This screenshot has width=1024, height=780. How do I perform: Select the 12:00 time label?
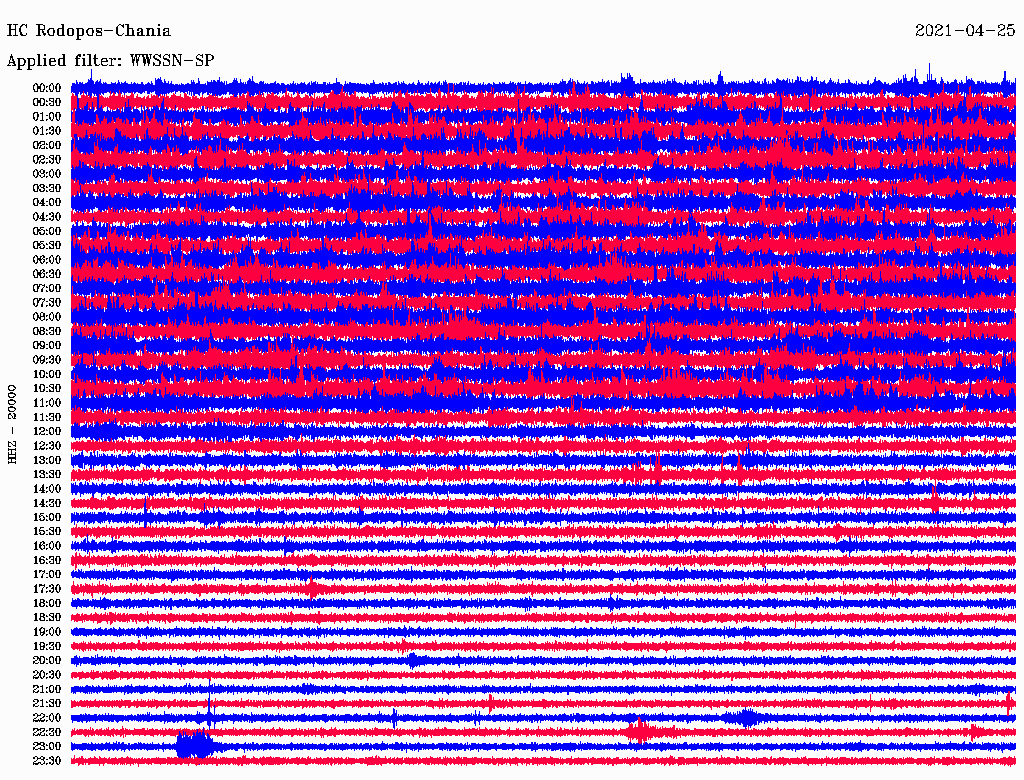(x=47, y=431)
